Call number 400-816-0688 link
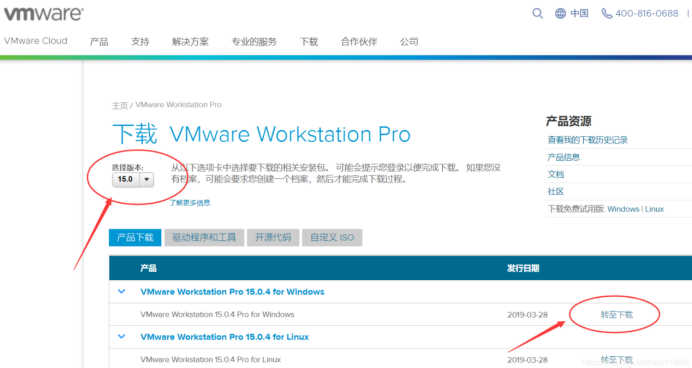Image resolution: width=692 pixels, height=368 pixels. click(647, 14)
